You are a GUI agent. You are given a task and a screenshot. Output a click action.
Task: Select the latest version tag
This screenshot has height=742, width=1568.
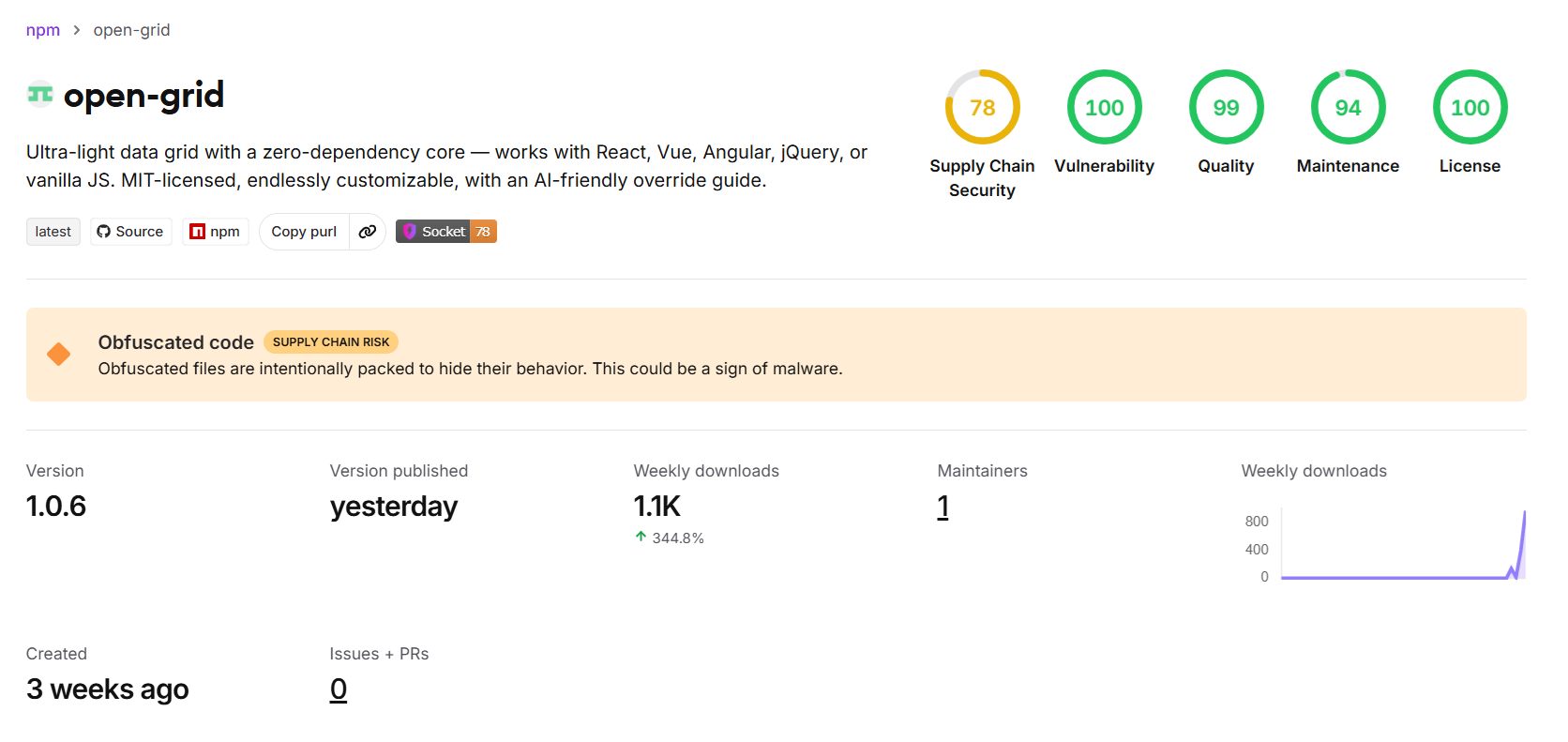tap(53, 232)
